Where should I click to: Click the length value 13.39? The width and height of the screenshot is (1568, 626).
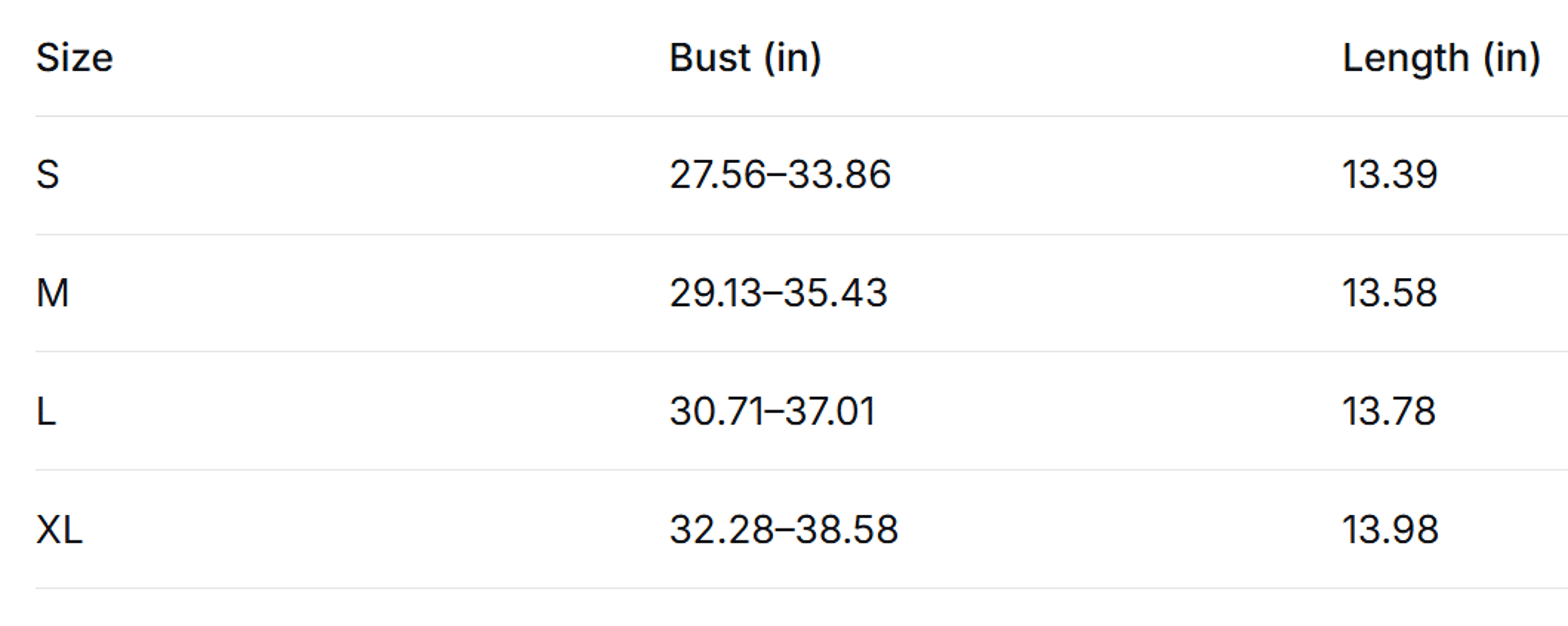[1390, 175]
